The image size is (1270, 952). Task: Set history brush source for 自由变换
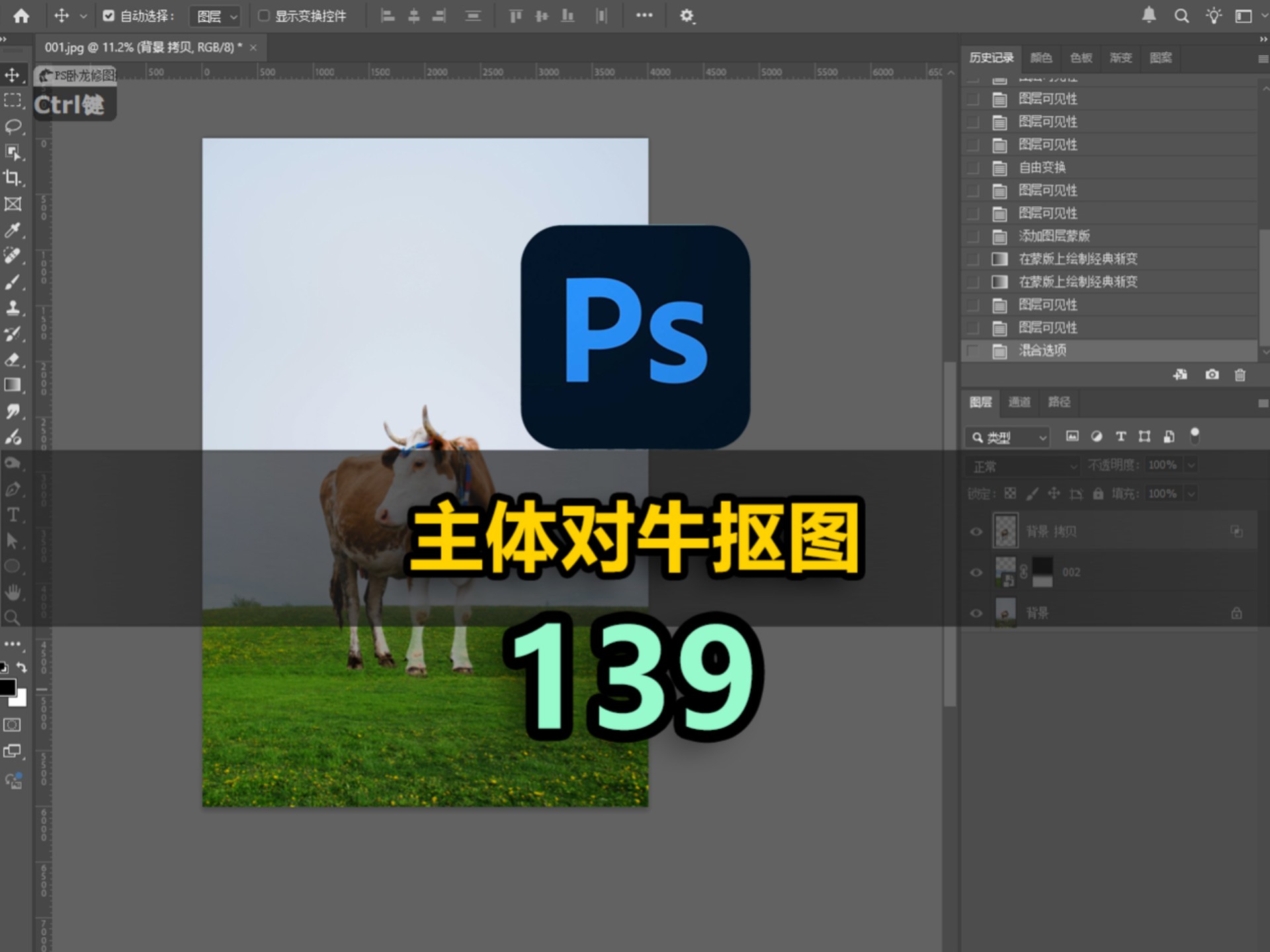(972, 168)
